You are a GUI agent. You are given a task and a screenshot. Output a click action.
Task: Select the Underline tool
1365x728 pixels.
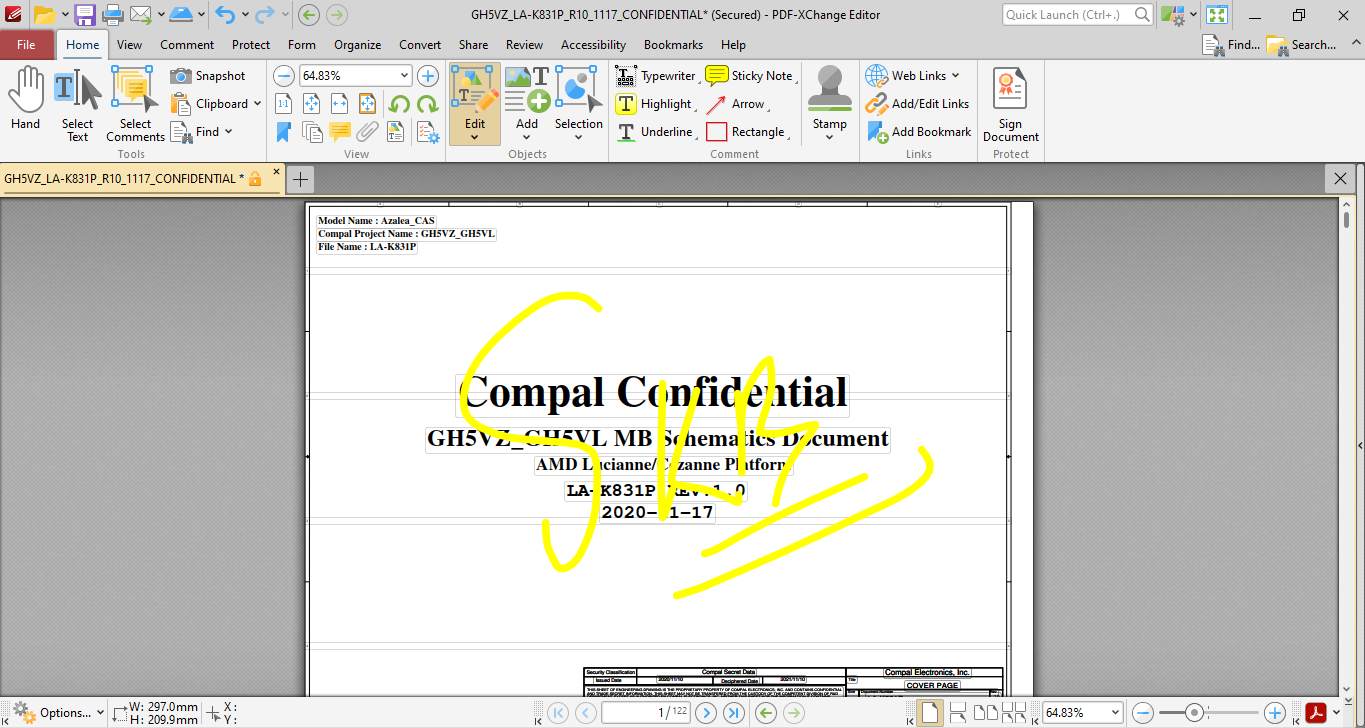655,132
